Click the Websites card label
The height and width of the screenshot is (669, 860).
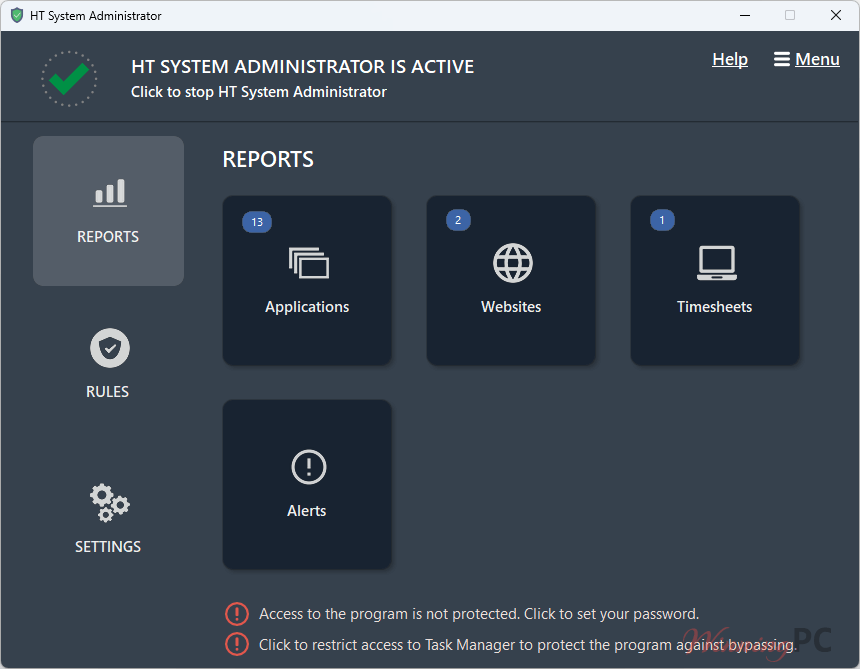click(511, 307)
